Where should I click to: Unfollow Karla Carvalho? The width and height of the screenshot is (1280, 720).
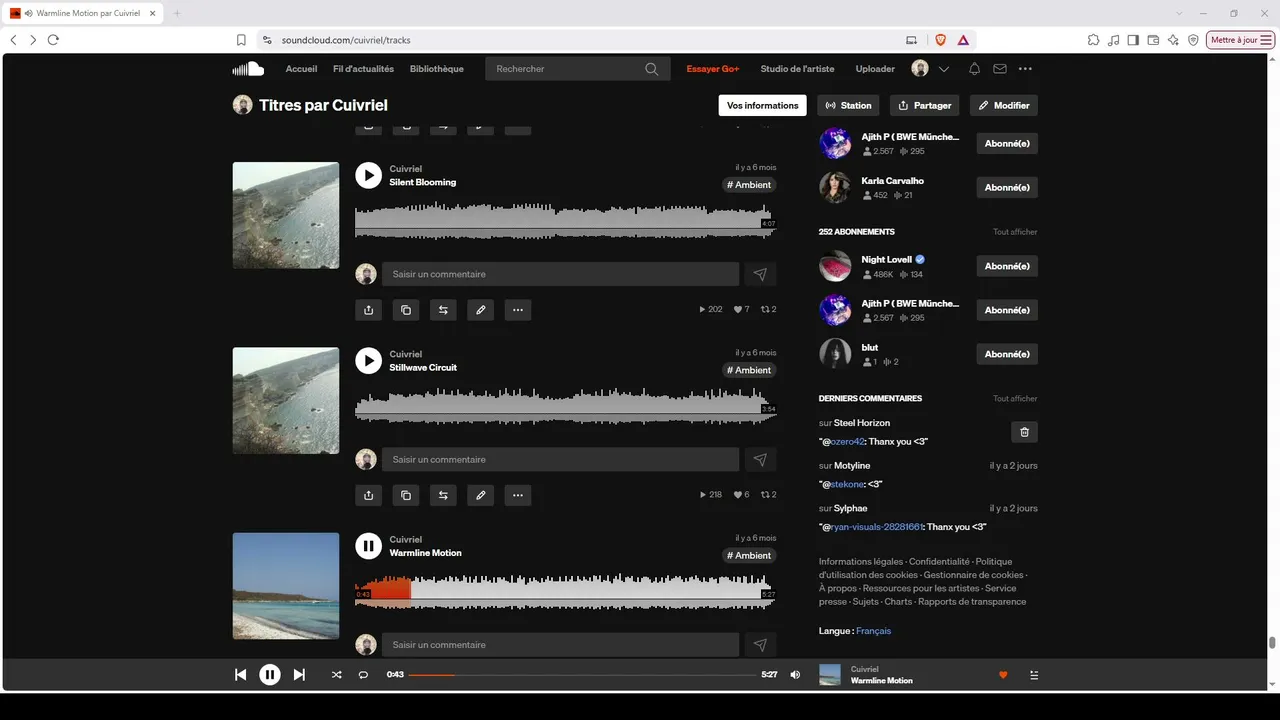(1007, 187)
